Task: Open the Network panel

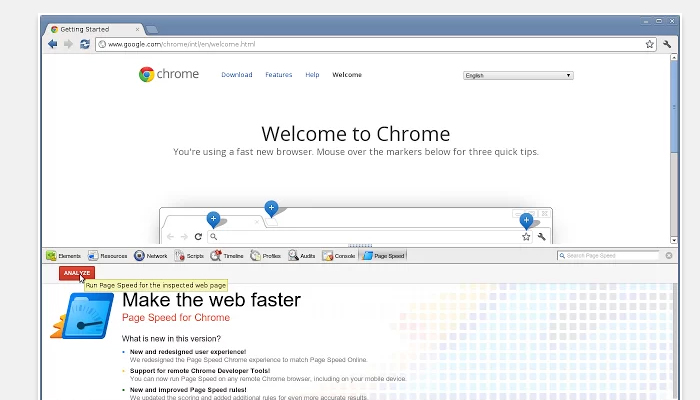Action: click(x=151, y=256)
